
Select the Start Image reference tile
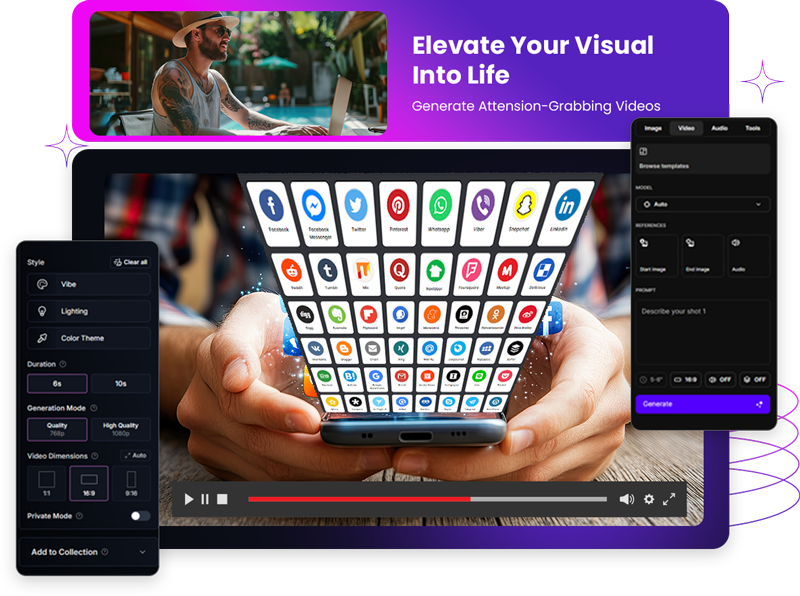click(656, 256)
